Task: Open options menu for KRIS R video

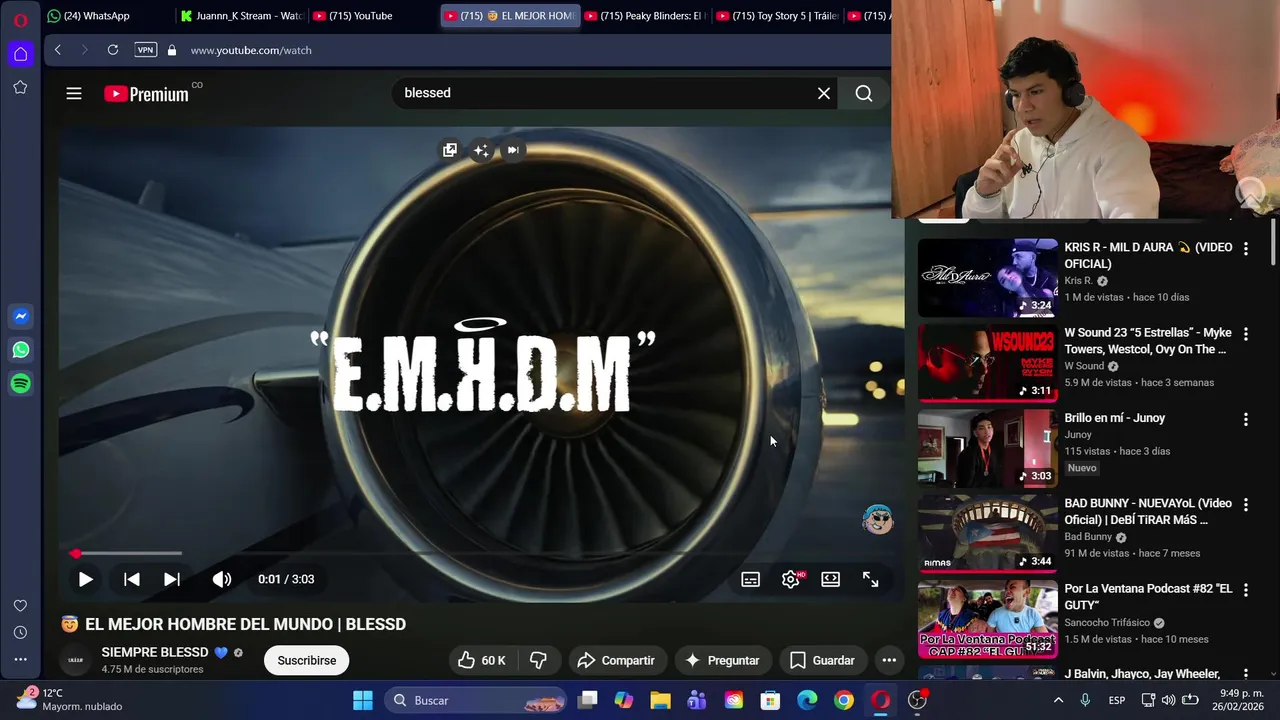Action: pyautogui.click(x=1246, y=248)
